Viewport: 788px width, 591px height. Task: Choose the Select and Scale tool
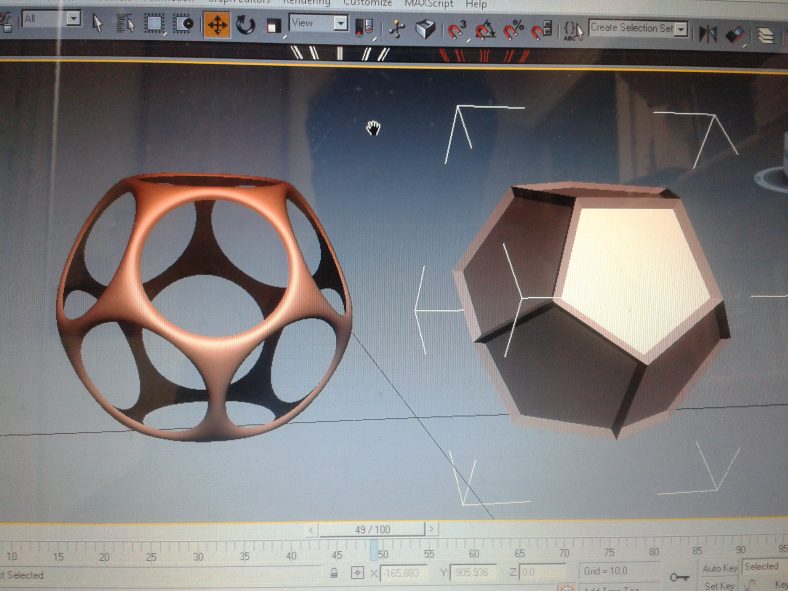[273, 26]
